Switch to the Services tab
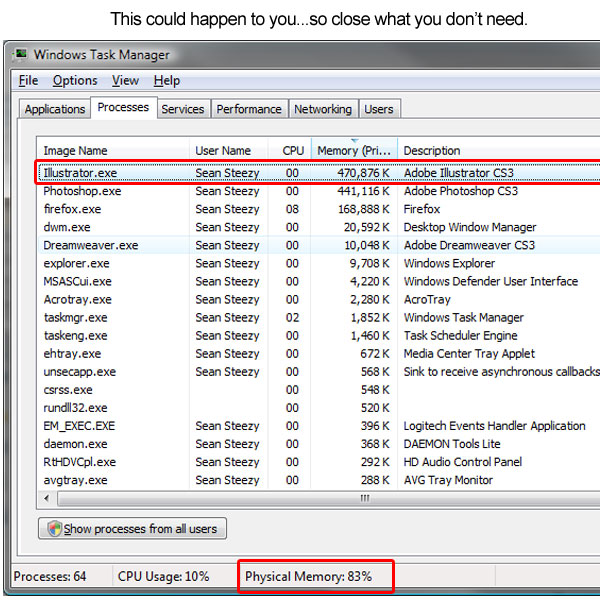Screen dimensions: 600x600 tap(183, 109)
